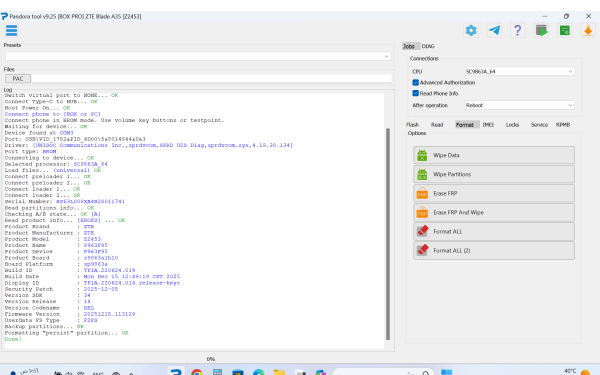Click the Format ALL button

[494, 232]
